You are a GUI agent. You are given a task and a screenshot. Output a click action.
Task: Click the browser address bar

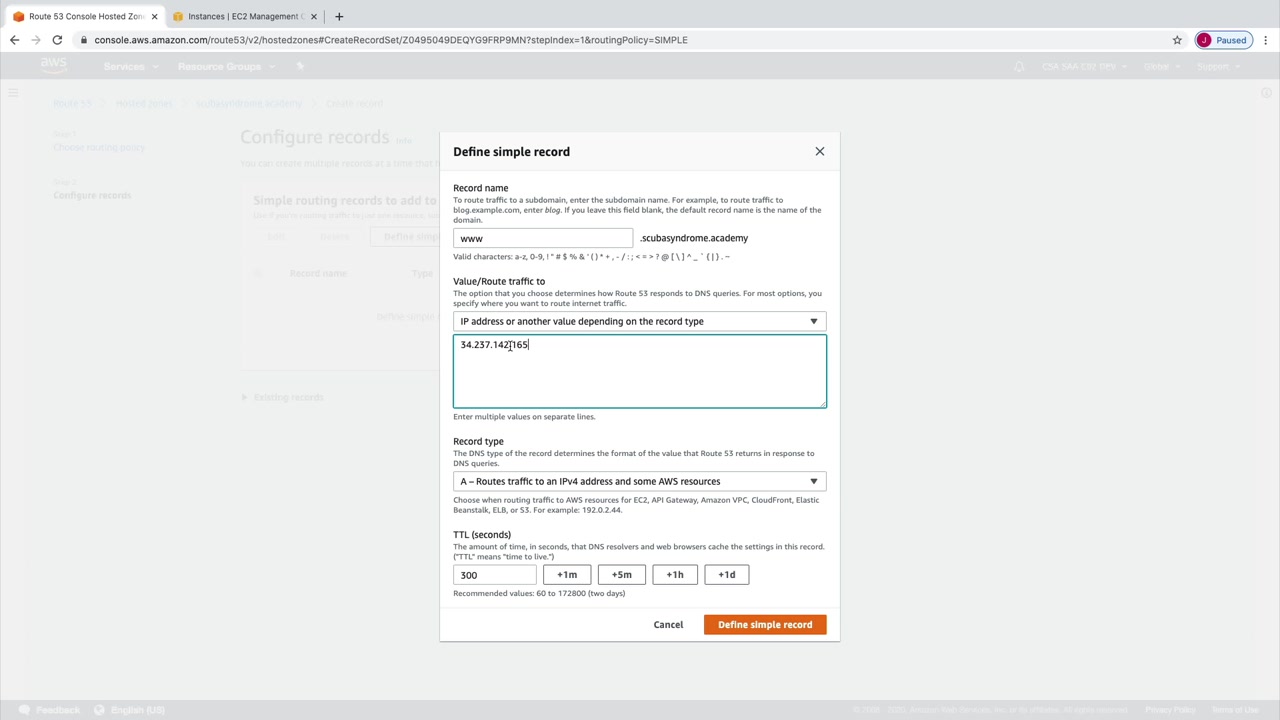(620, 40)
